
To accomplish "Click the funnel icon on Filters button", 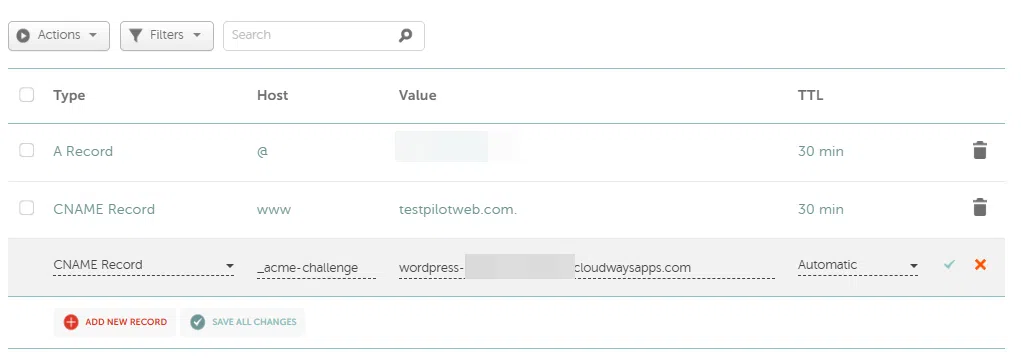I will [135, 35].
